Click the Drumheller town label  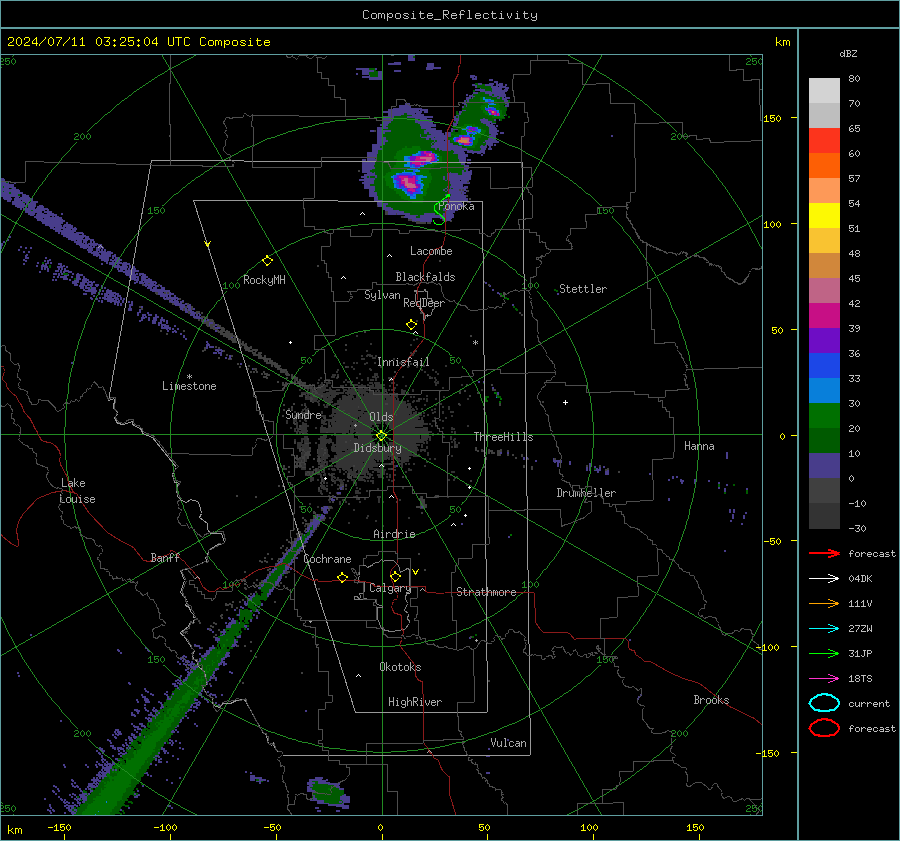[586, 493]
